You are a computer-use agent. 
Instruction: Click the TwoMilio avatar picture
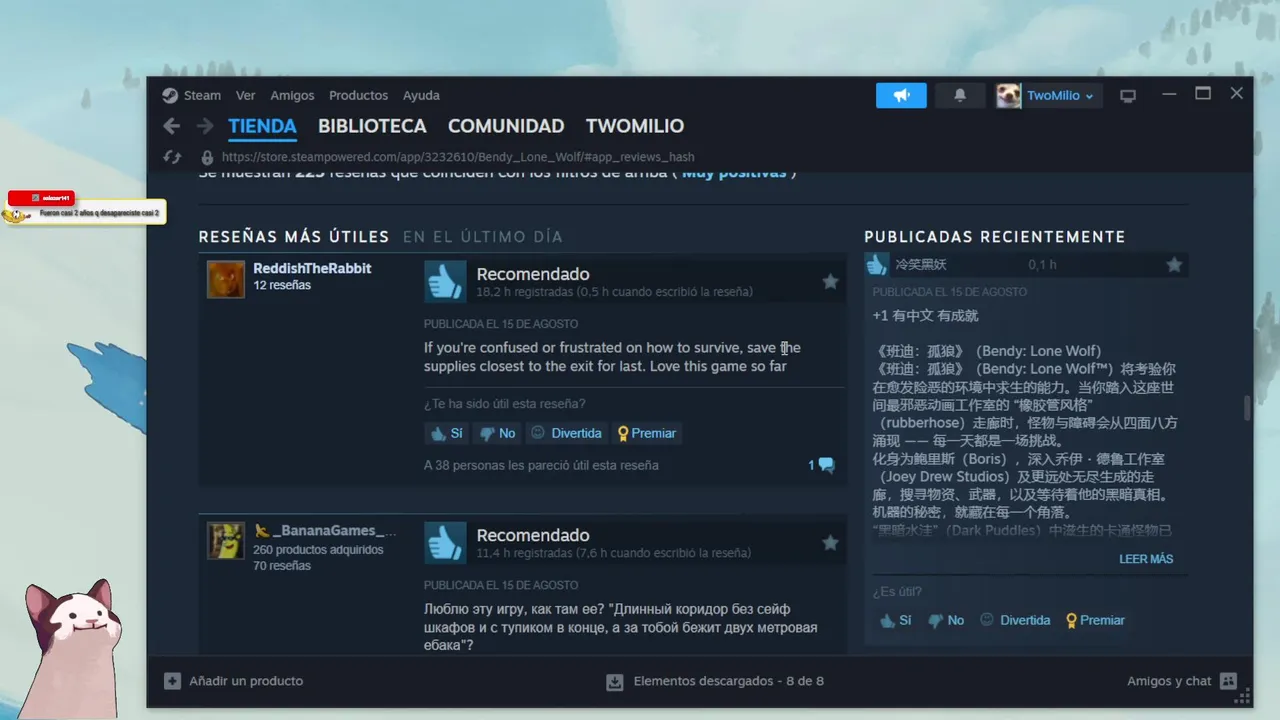1008,95
